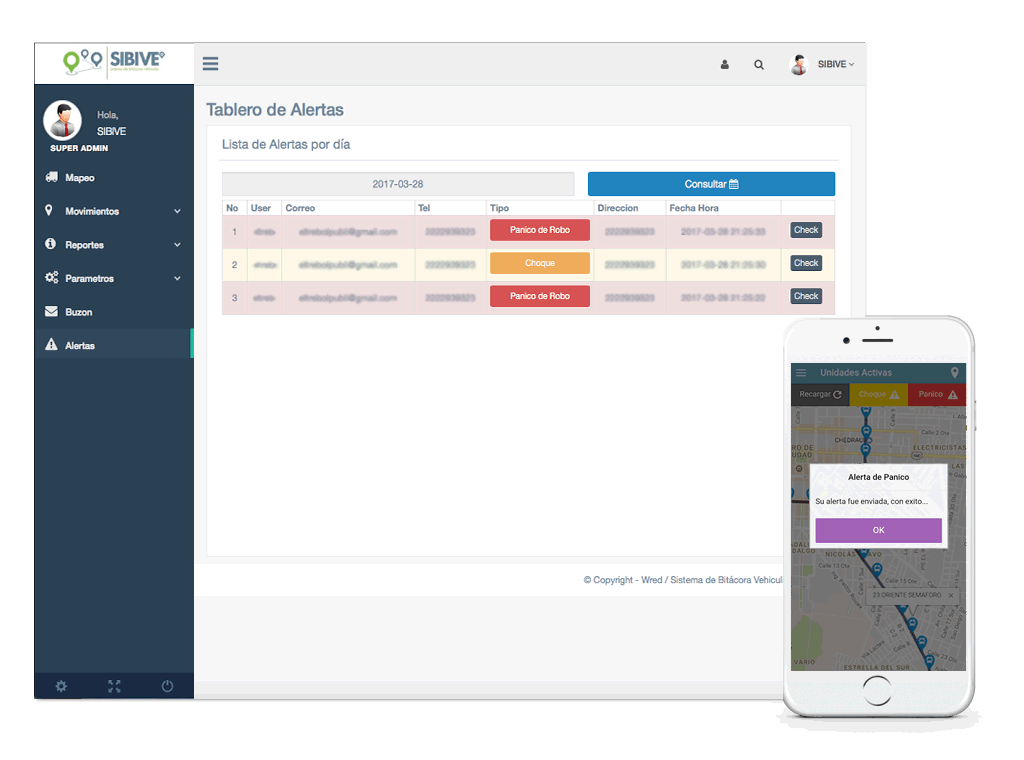Click Check button for alert row 1
1024x760 pixels.
tap(806, 230)
